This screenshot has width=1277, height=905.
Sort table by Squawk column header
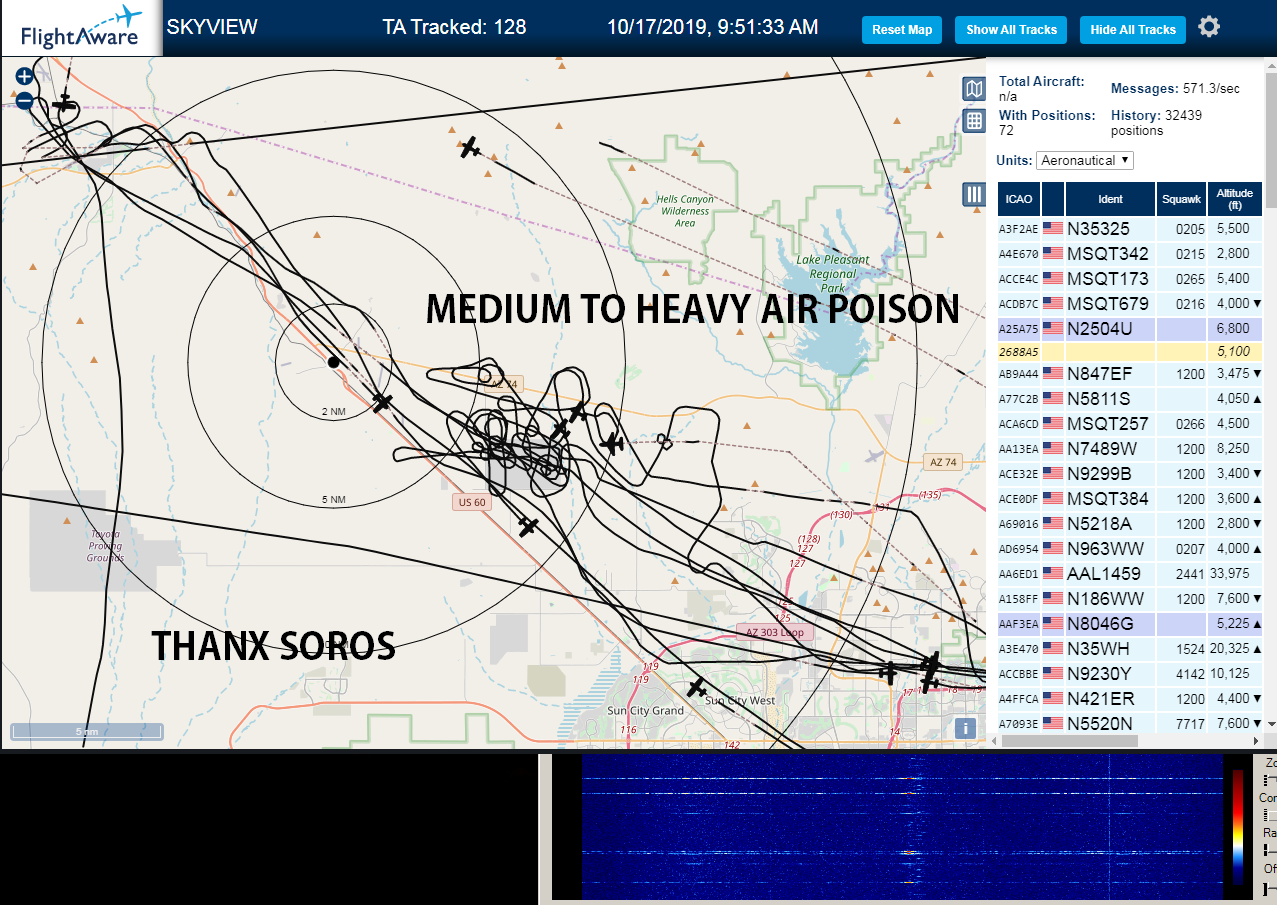tap(1181, 199)
